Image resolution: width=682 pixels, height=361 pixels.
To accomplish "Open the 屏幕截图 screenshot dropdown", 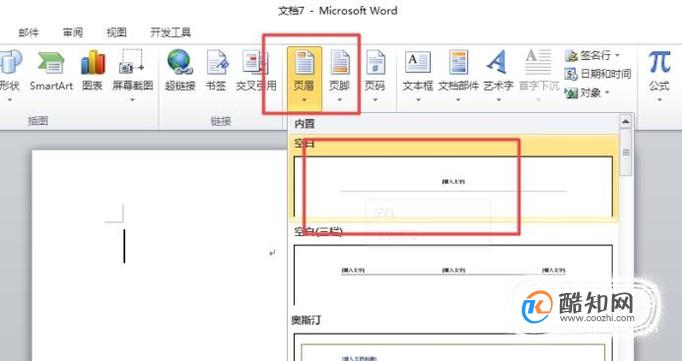I will pyautogui.click(x=133, y=100).
